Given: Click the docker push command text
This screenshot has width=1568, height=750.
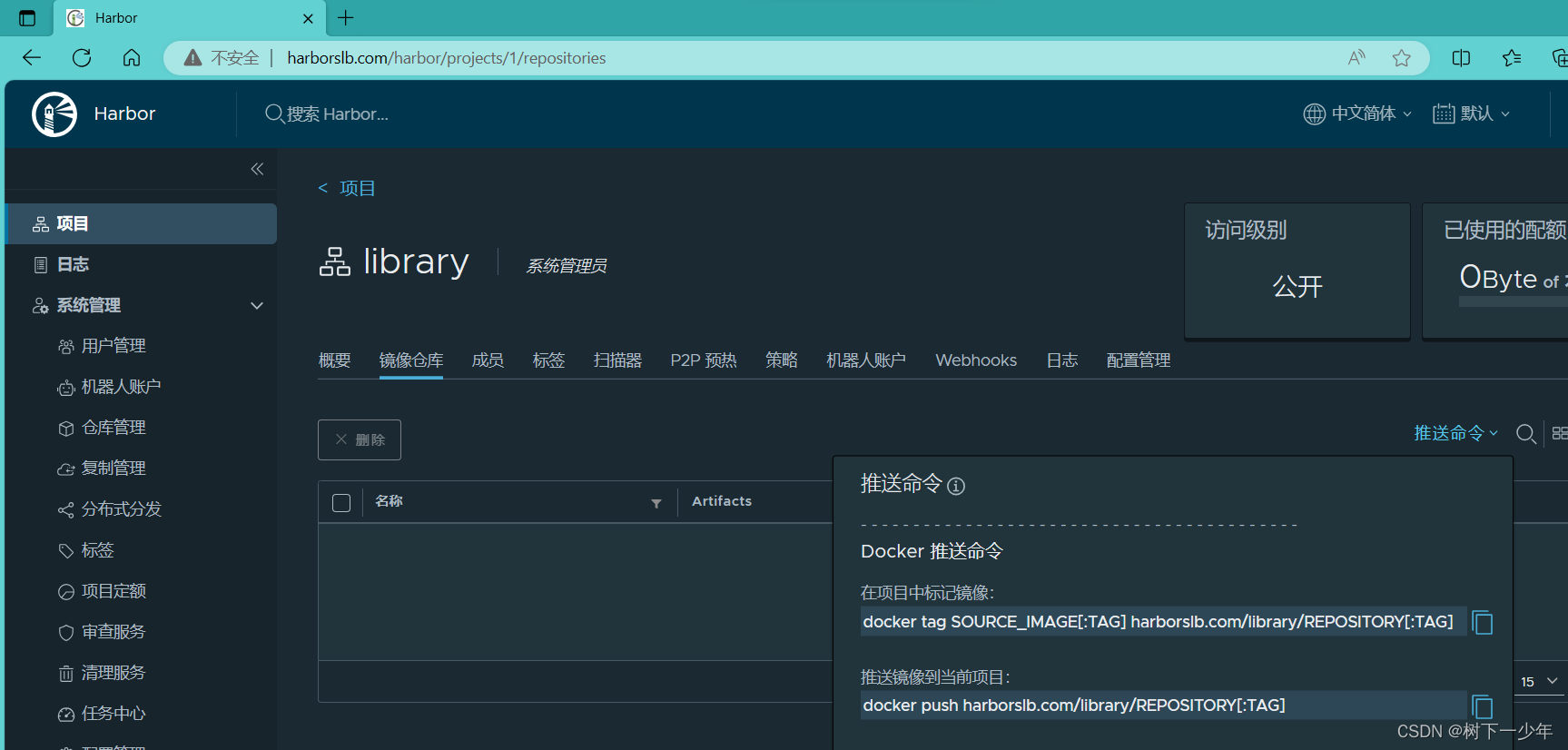Looking at the screenshot, I should pos(1074,706).
